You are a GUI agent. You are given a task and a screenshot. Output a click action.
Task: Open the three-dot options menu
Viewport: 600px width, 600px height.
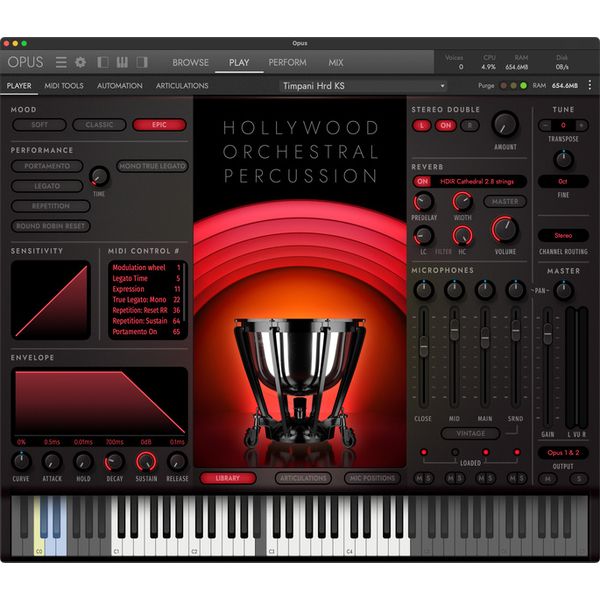pyautogui.click(x=590, y=85)
